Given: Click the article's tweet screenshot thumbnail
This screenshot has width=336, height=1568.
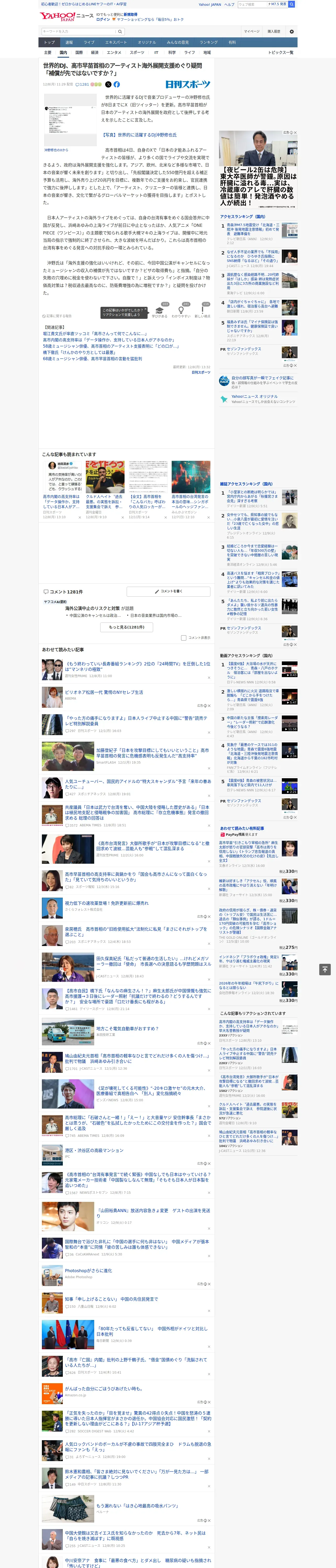Looking at the screenshot, I should click(70, 120).
